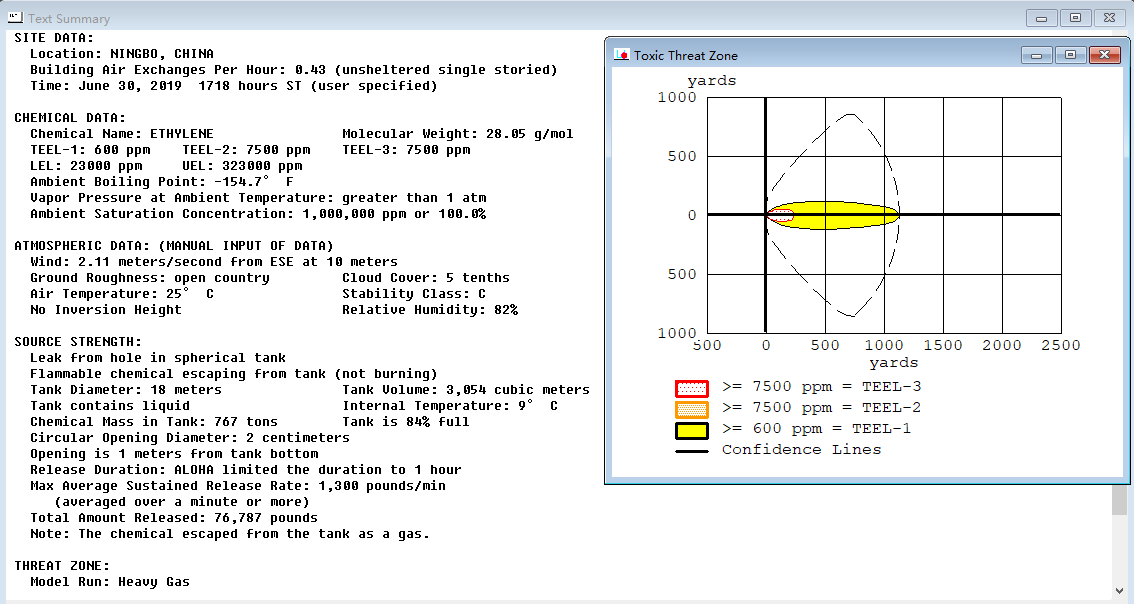The image size is (1134, 604).
Task: Click 'Total Amount Released: 76,787 pounds' line
Action: point(174,517)
